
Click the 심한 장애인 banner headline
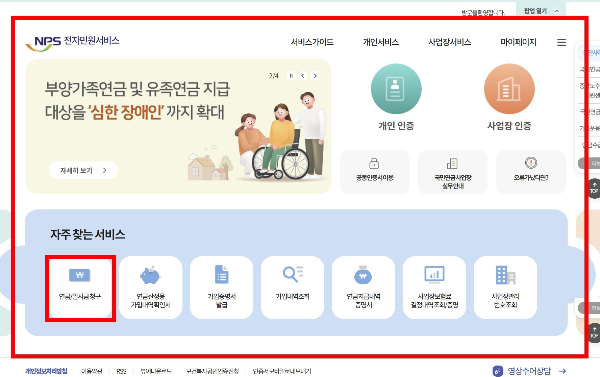(126, 113)
